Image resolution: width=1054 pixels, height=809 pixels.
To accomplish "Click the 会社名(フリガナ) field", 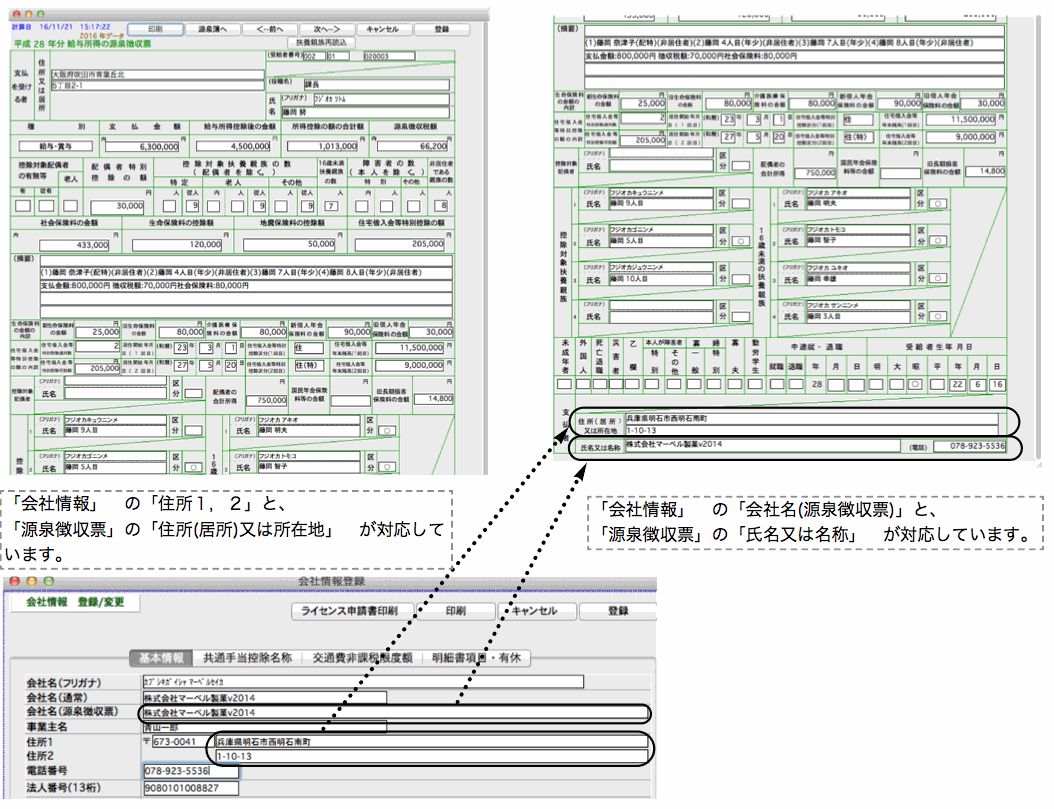I will pyautogui.click(x=362, y=682).
